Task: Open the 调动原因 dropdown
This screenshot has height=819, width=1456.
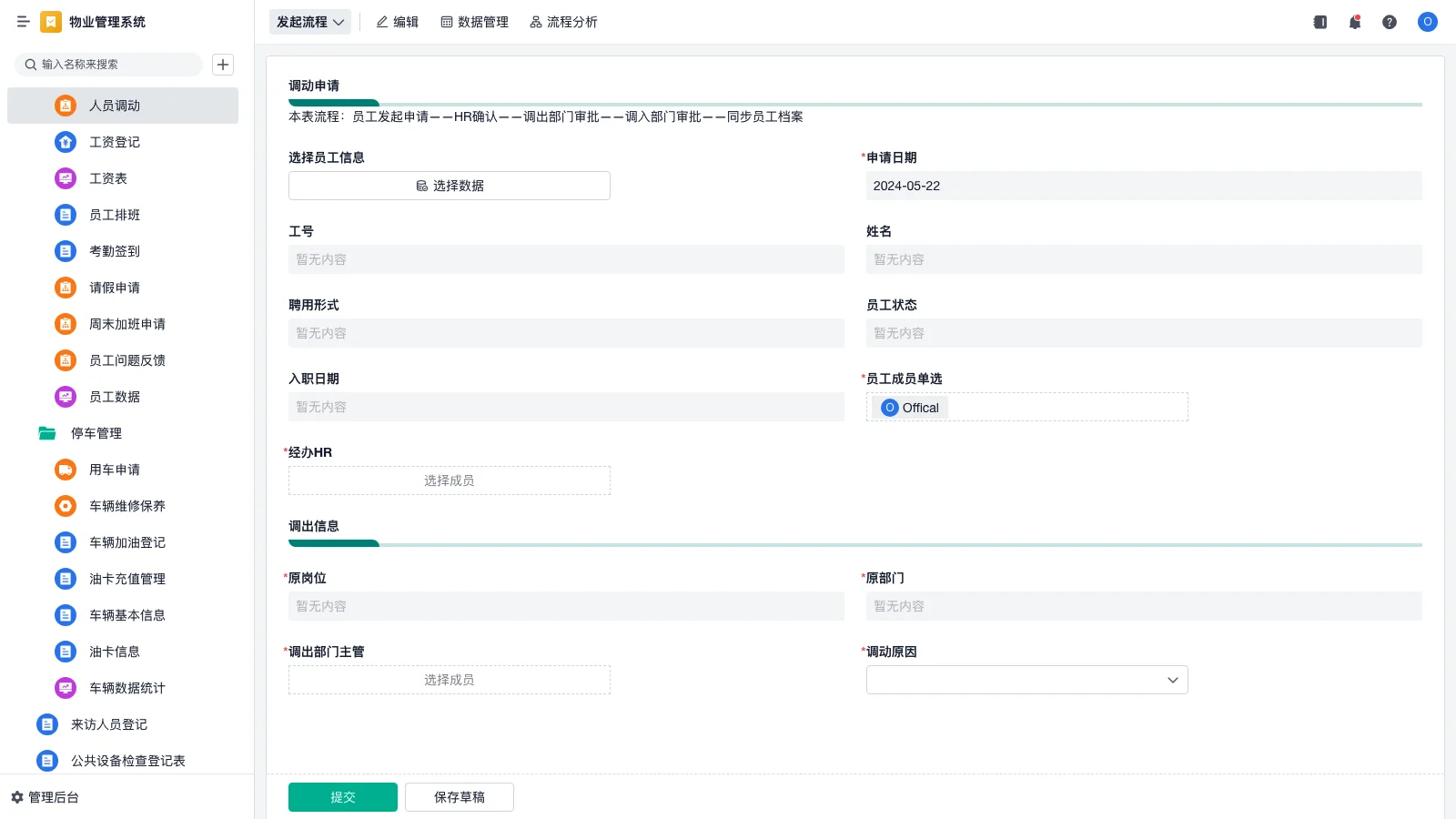Action: [1026, 679]
